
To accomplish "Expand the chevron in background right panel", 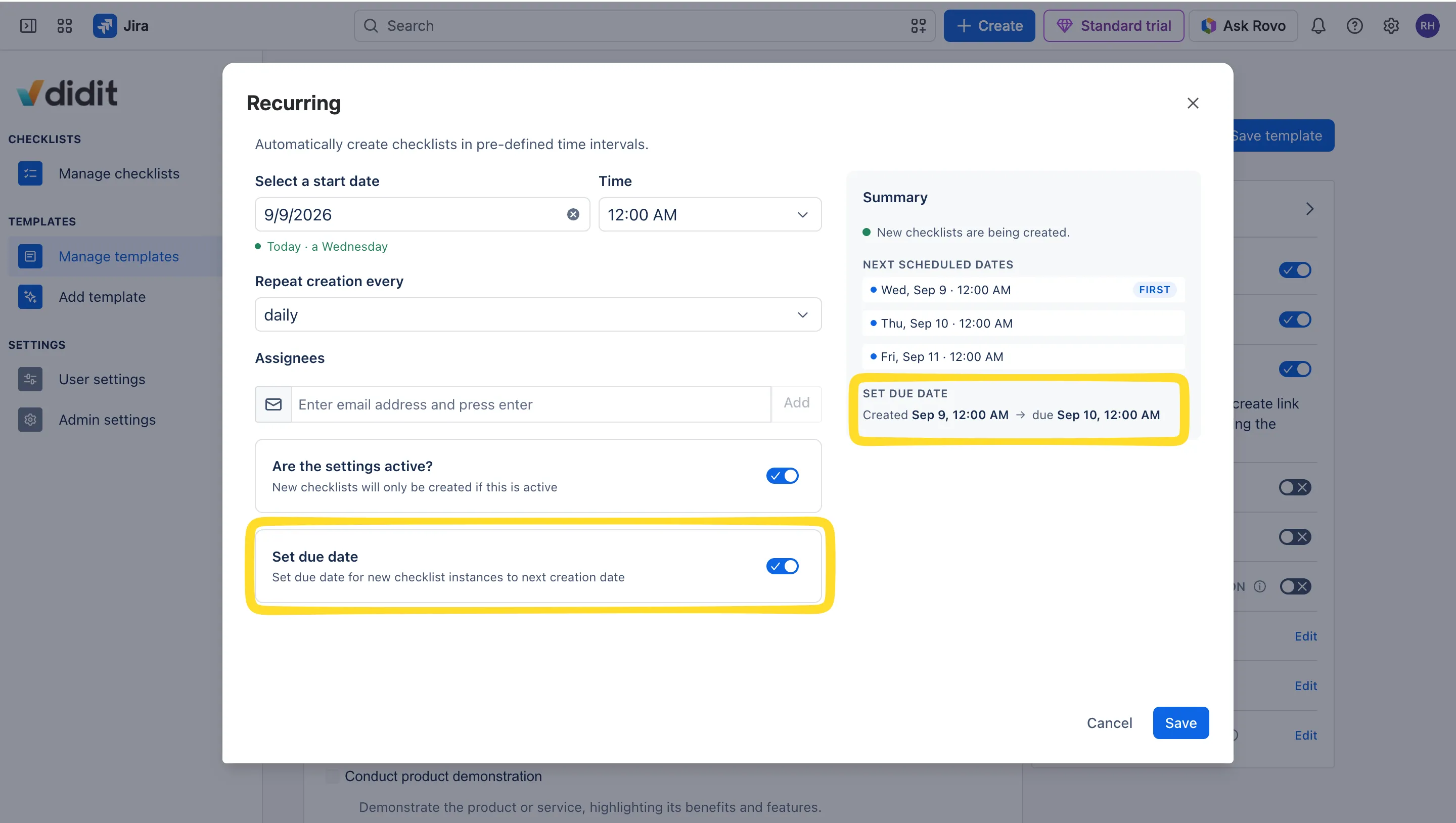I will [1309, 209].
